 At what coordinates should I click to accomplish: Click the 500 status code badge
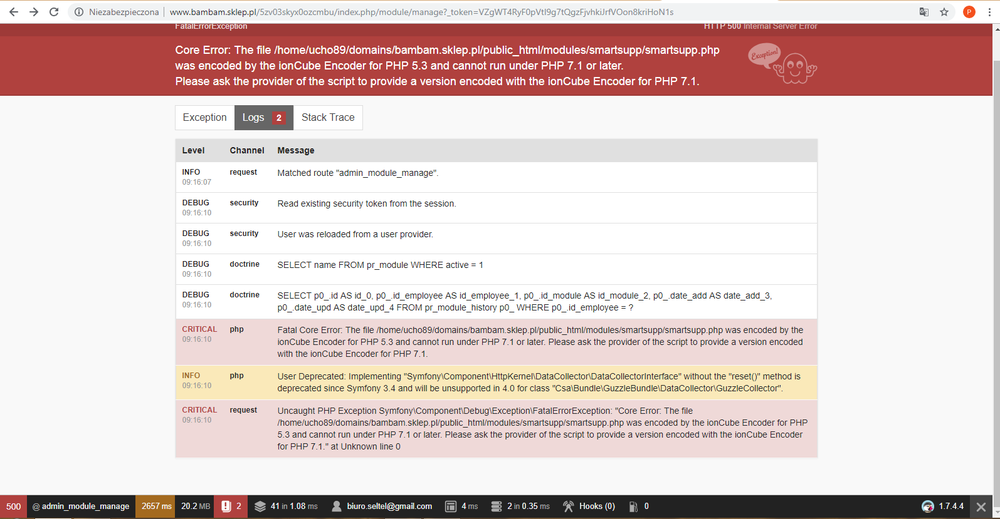click(13, 506)
